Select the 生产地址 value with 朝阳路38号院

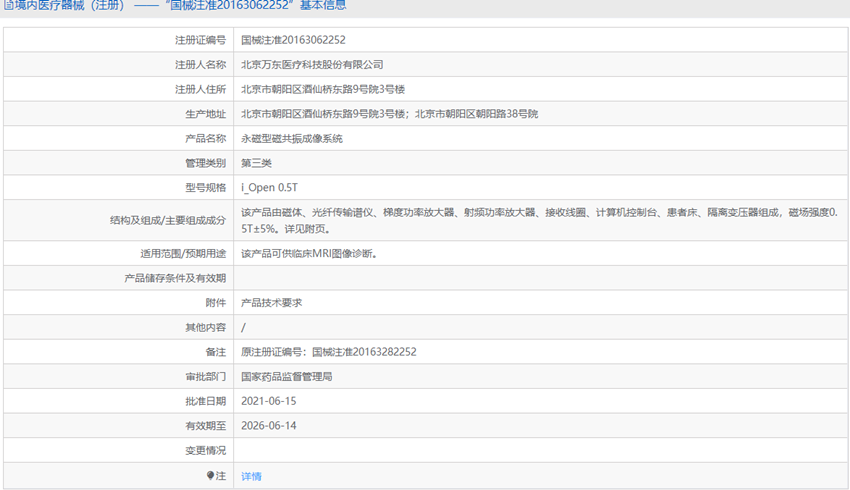(x=390, y=114)
